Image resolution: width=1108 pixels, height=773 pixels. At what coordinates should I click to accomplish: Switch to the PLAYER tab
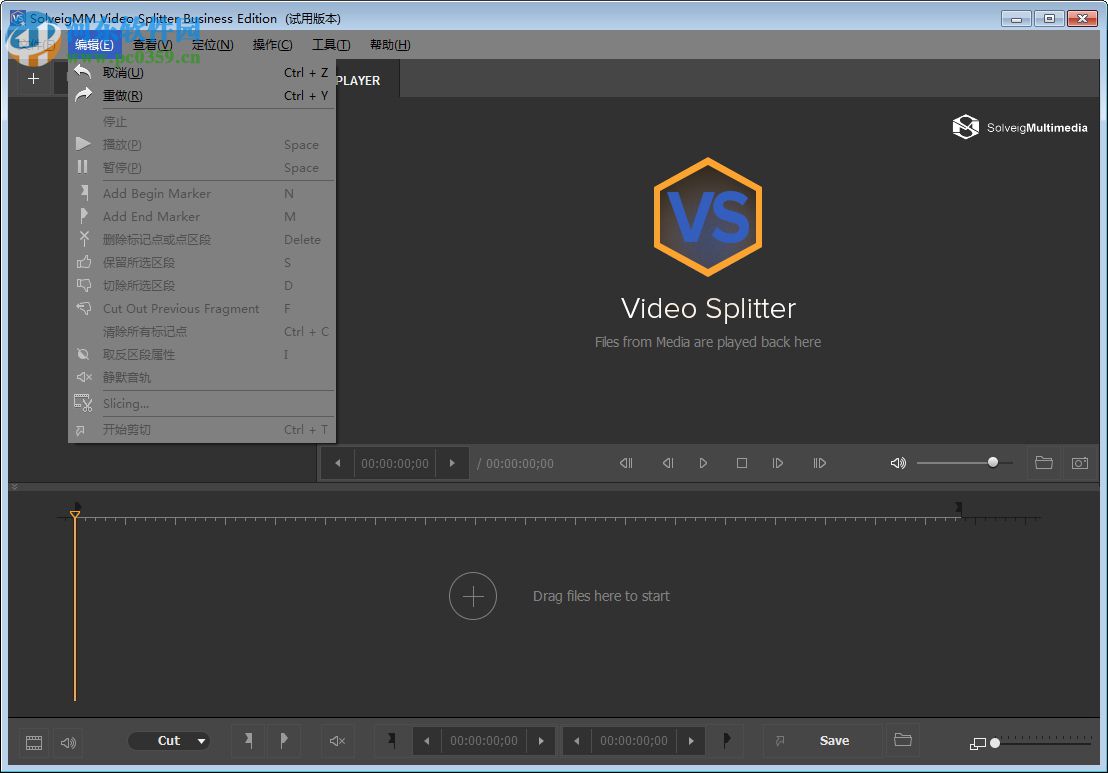pos(357,79)
